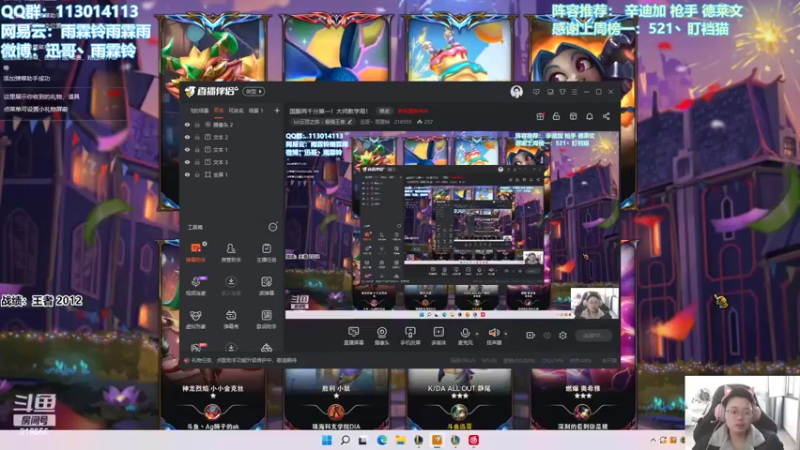Open File Explorer from taskbar
Viewport: 800px width, 450px height.
pyautogui.click(x=400, y=440)
